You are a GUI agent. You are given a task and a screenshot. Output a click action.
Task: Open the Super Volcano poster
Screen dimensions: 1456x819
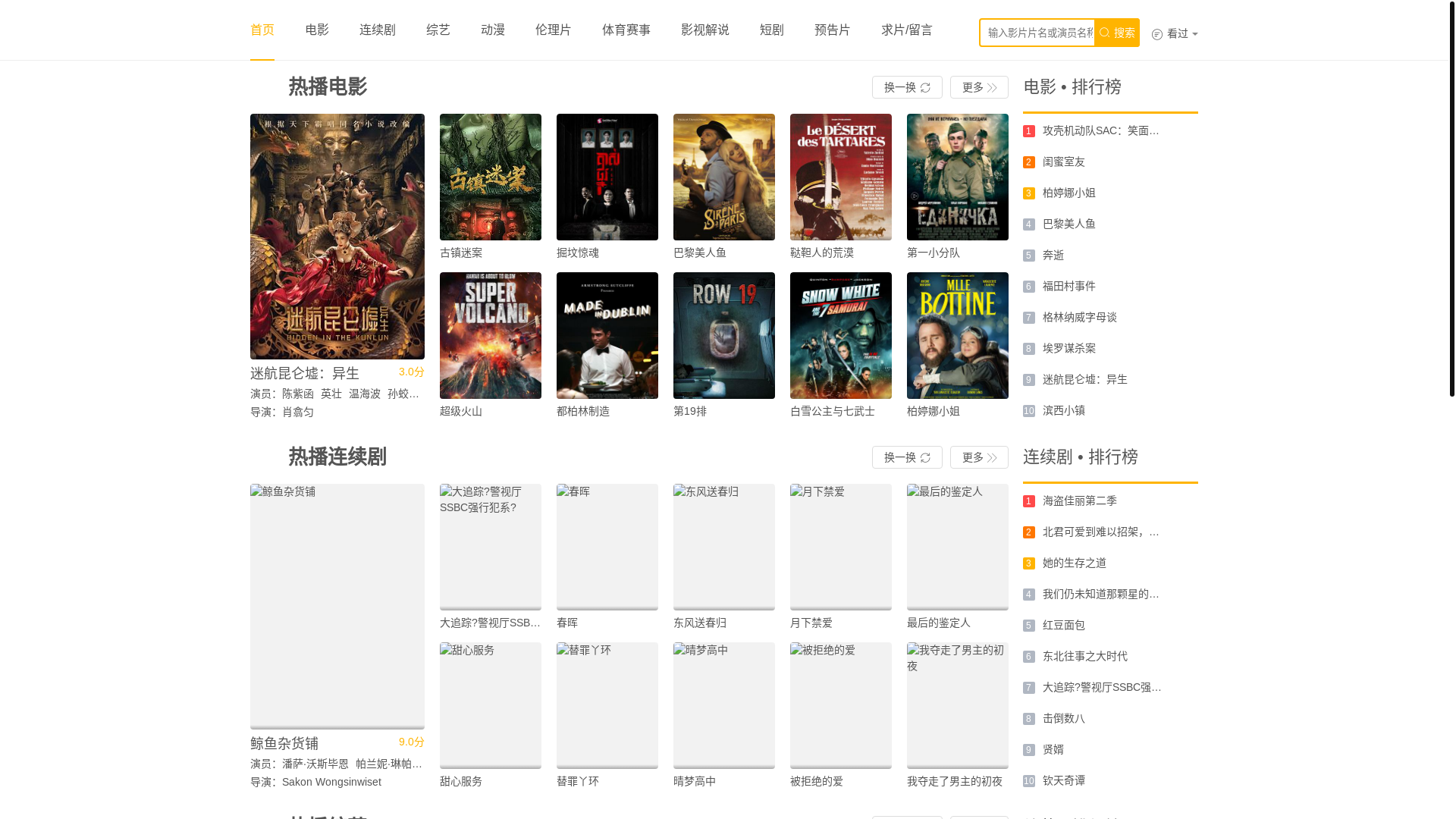(x=491, y=335)
